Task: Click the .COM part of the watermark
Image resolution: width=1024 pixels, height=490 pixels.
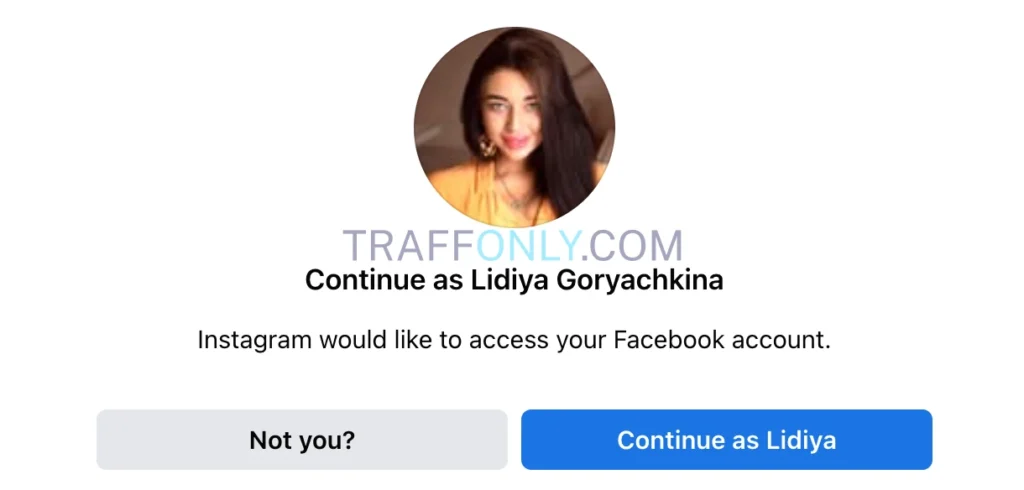Action: [632, 246]
